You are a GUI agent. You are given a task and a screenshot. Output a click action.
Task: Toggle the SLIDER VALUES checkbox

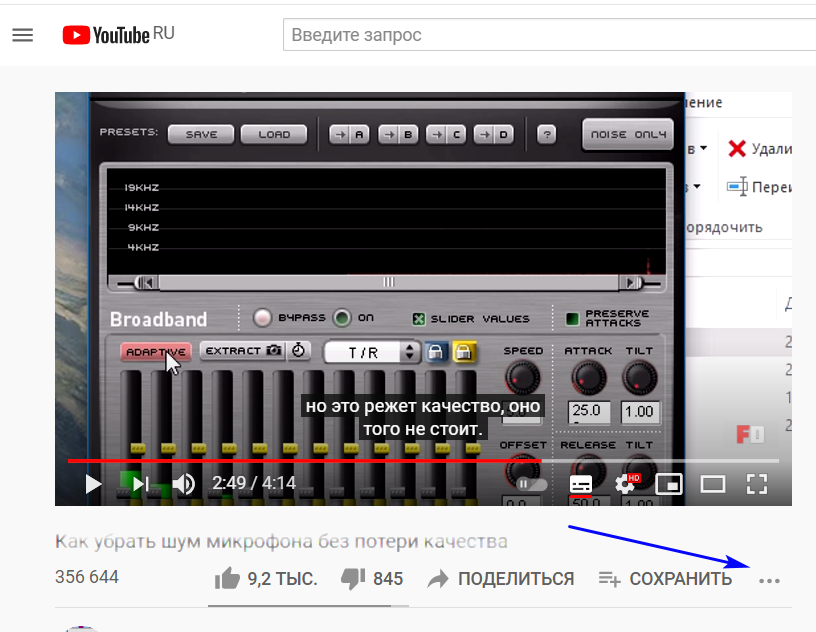coord(418,319)
